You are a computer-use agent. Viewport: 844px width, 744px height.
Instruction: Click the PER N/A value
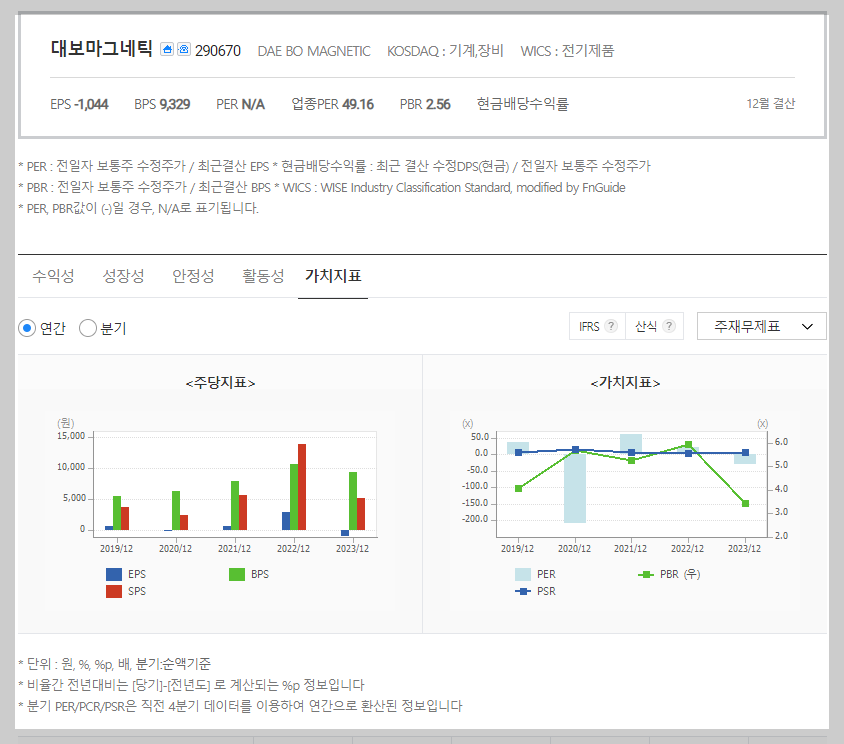pos(240,104)
